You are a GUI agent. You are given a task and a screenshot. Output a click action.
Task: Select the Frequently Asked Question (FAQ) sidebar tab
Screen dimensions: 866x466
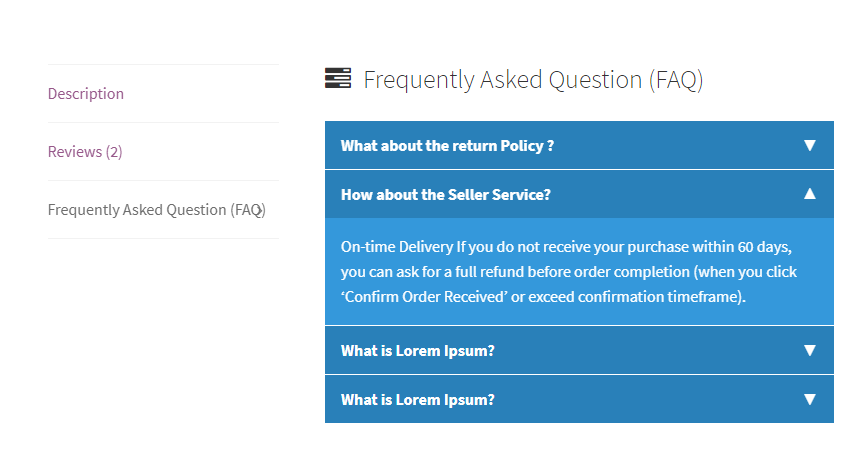157,210
